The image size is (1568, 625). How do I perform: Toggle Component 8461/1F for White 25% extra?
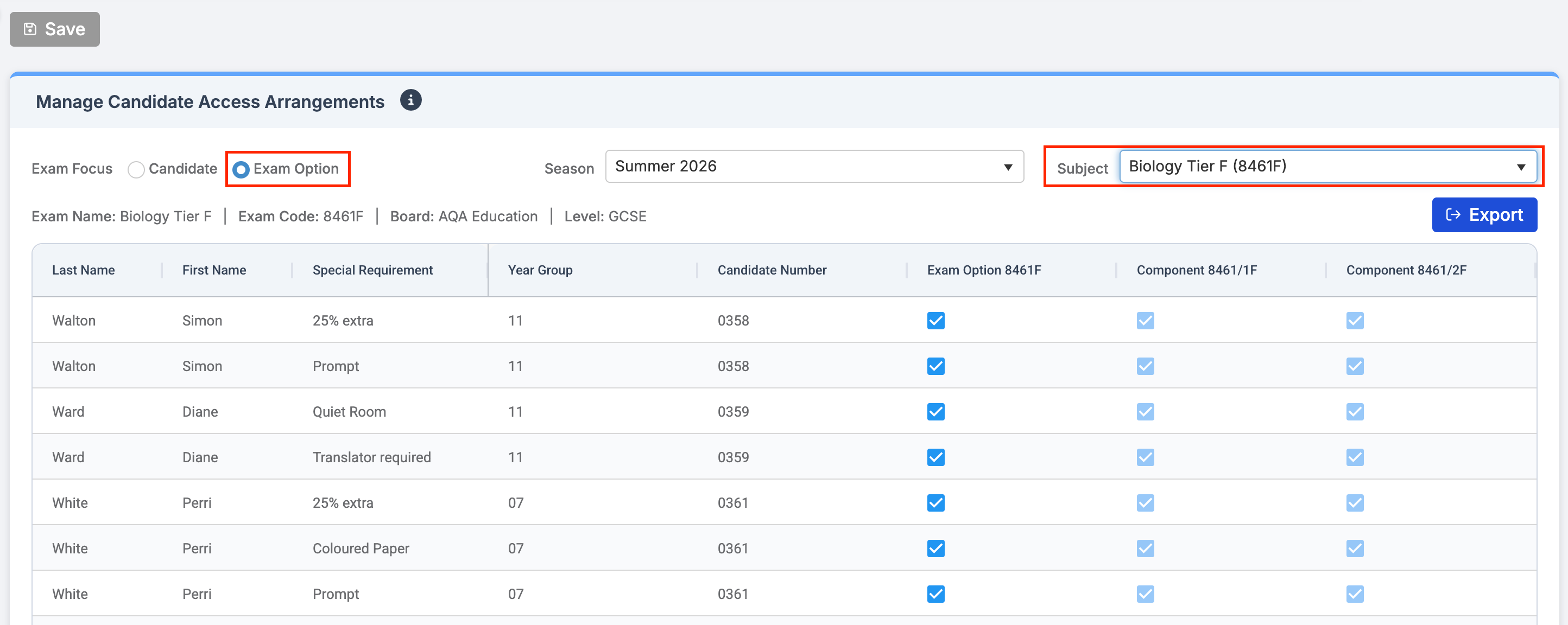[x=1145, y=503]
